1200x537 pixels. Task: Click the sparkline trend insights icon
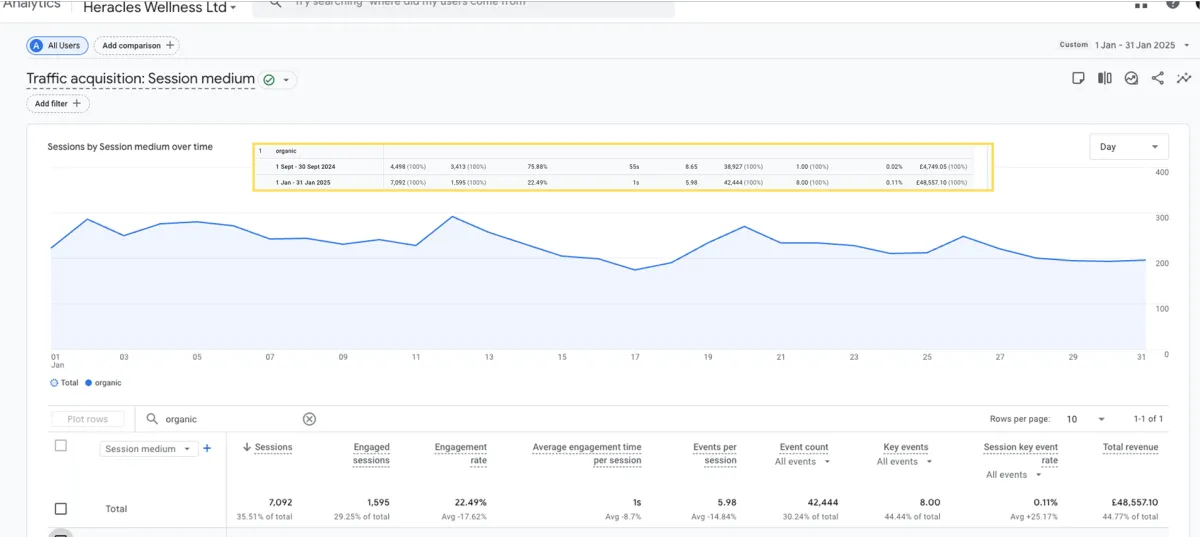(x=1184, y=78)
